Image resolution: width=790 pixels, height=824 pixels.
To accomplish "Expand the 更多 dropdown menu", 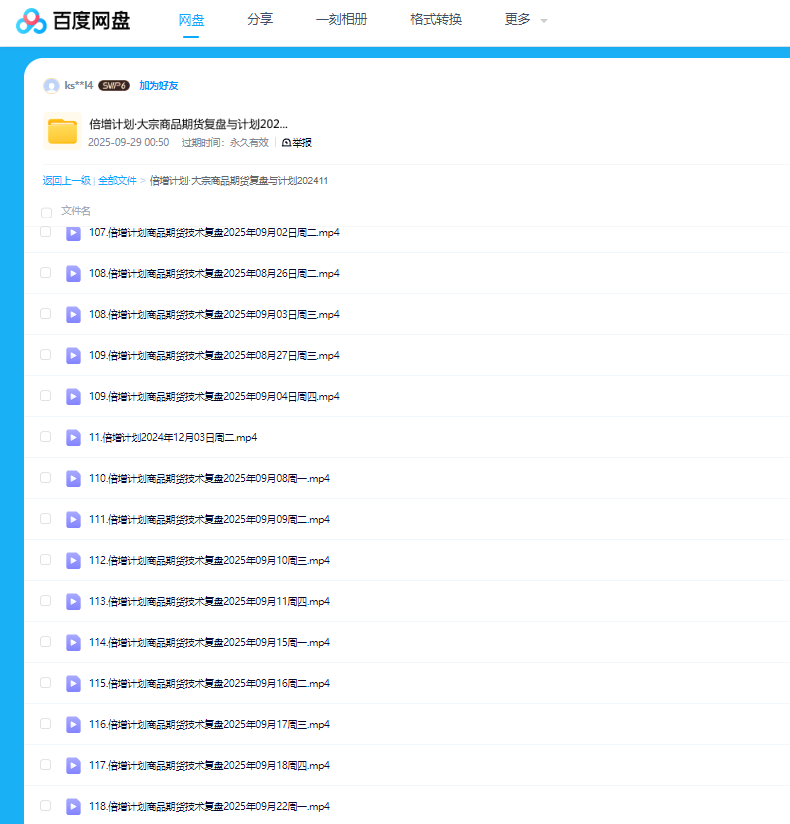I will (526, 20).
